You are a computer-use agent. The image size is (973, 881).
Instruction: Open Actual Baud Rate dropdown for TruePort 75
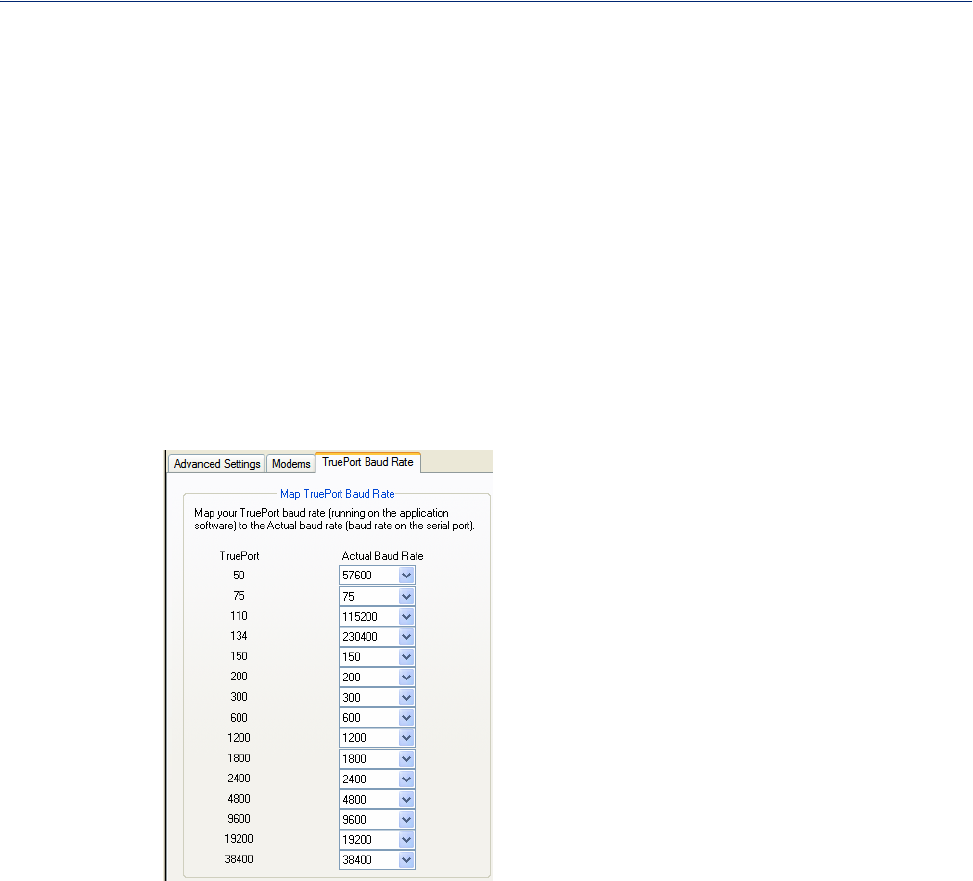point(406,596)
